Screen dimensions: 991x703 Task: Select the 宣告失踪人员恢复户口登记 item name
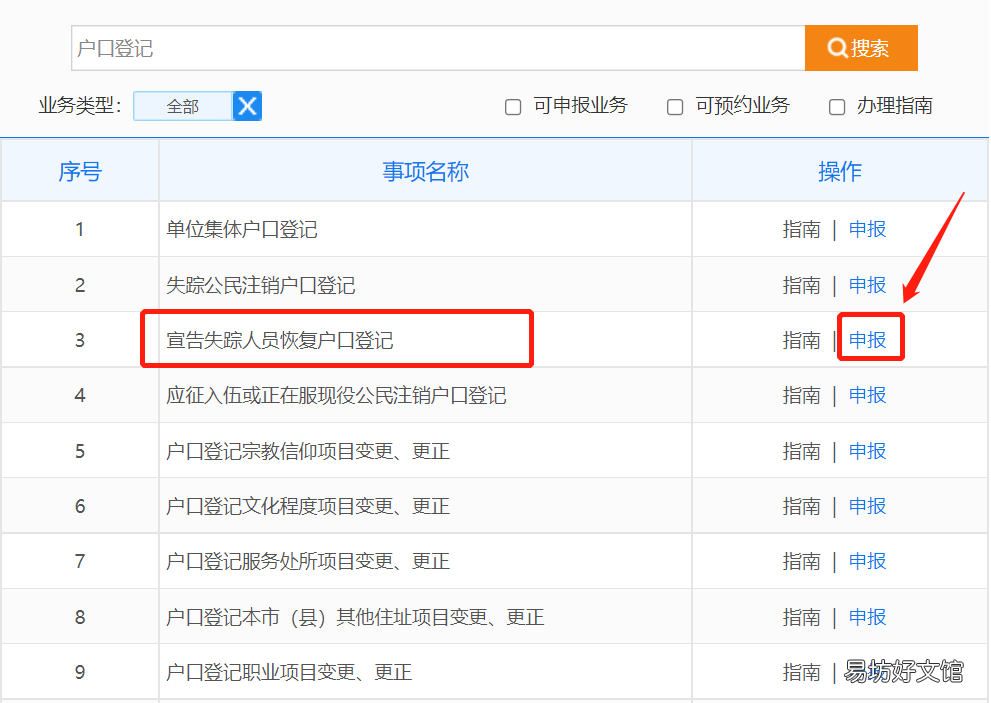(279, 340)
